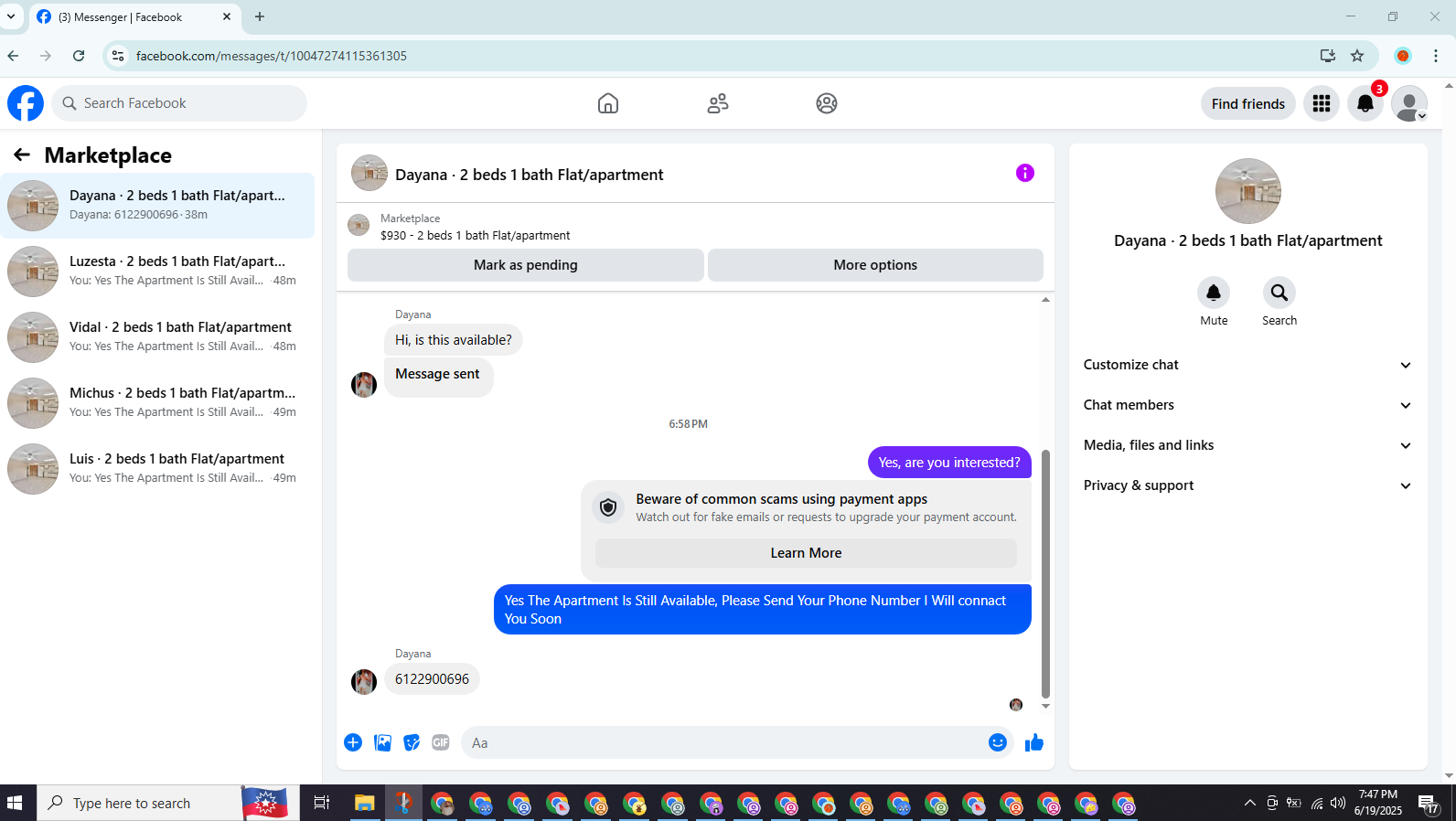Expand Chat members section

click(1248, 405)
